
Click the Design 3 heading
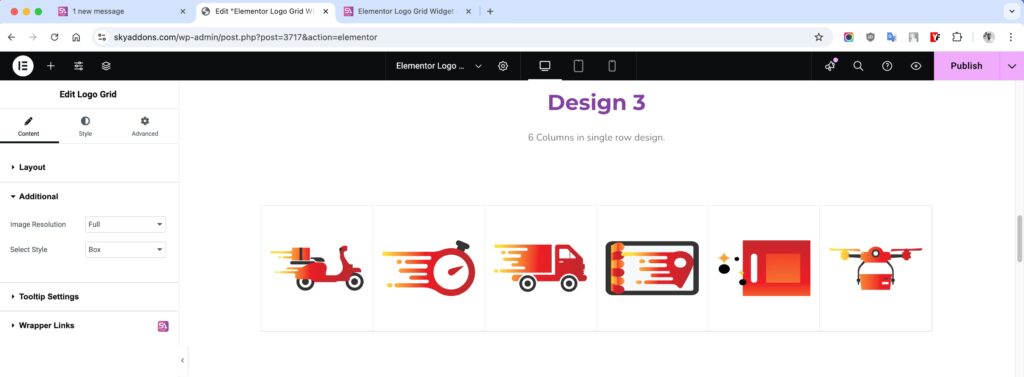pyautogui.click(x=596, y=103)
